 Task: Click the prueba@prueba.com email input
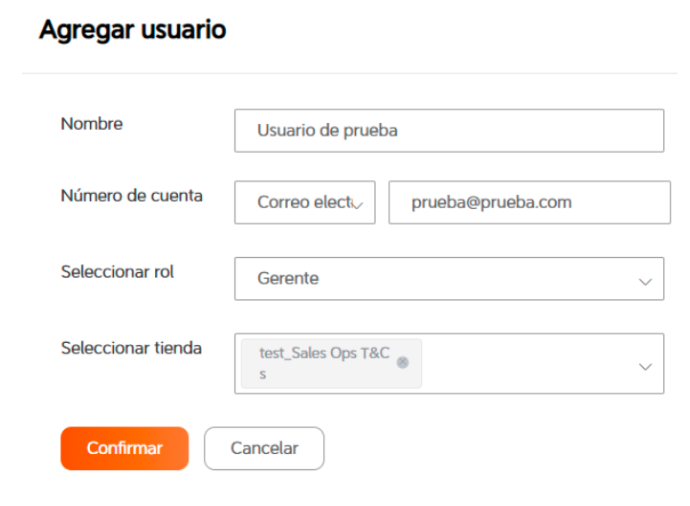tap(529, 202)
